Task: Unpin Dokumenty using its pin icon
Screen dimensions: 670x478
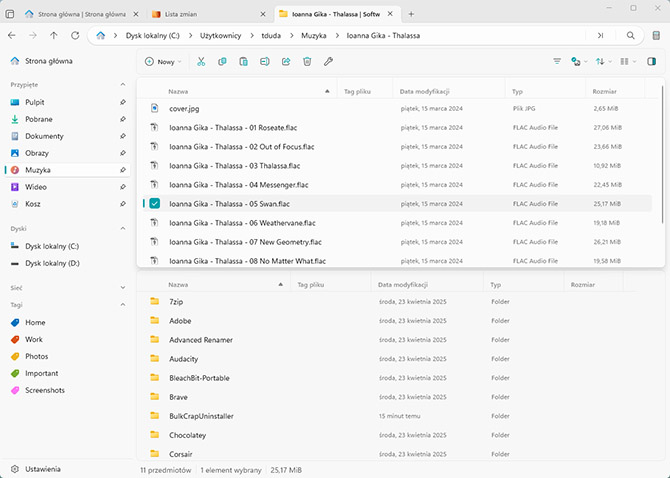Action: (x=123, y=136)
